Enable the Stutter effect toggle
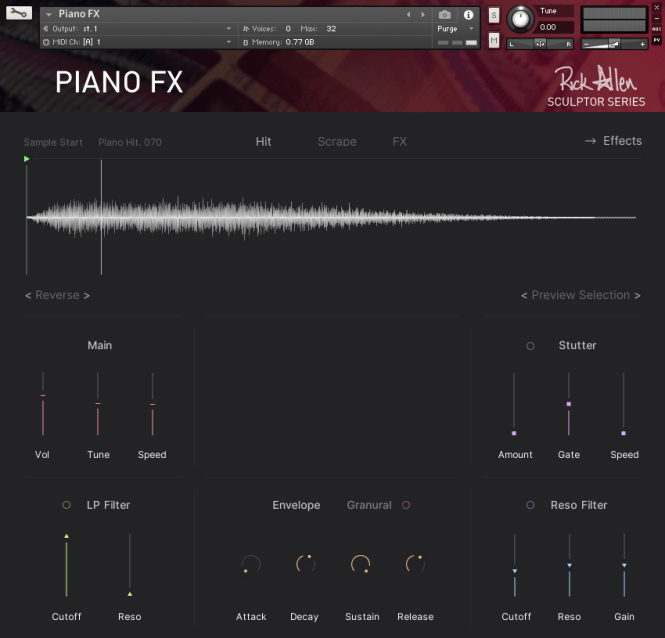 530,346
